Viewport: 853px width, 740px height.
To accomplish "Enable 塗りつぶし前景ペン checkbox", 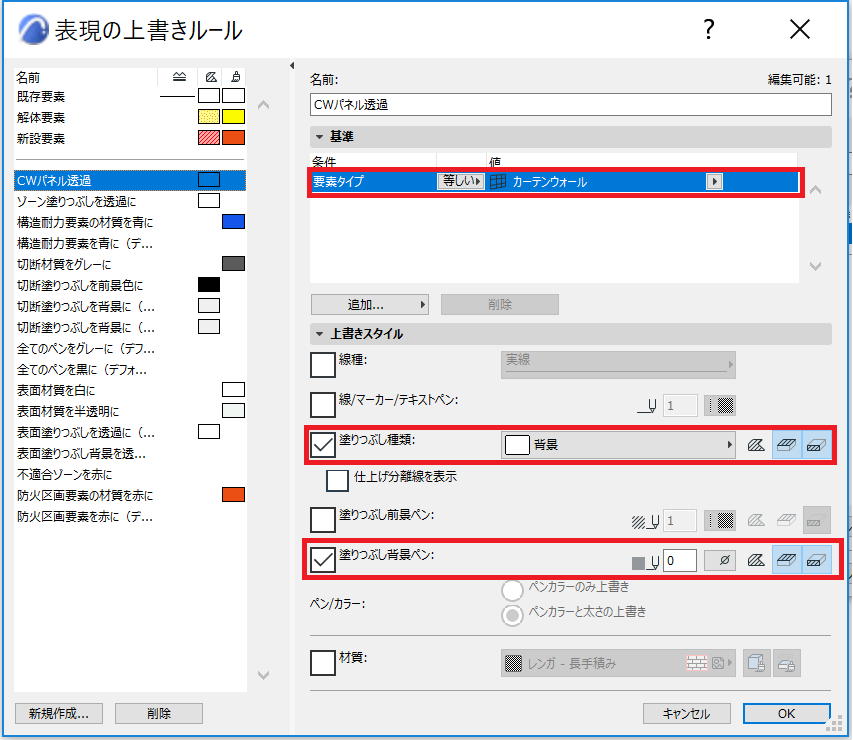I will 323,520.
